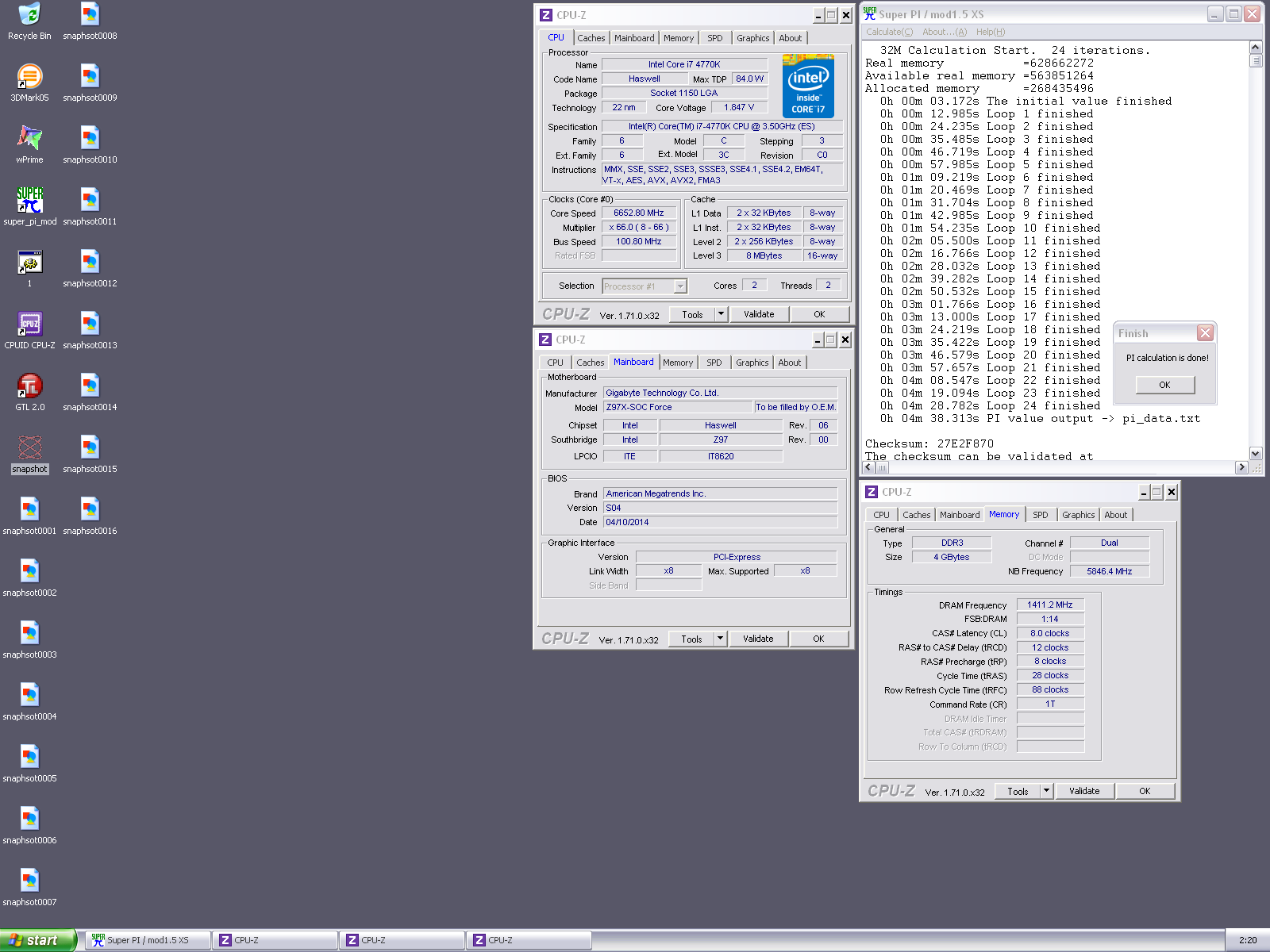Viewport: 1270px width, 952px height.
Task: Click Super PI vertical scrollbar up arrow
Action: click(x=1255, y=47)
